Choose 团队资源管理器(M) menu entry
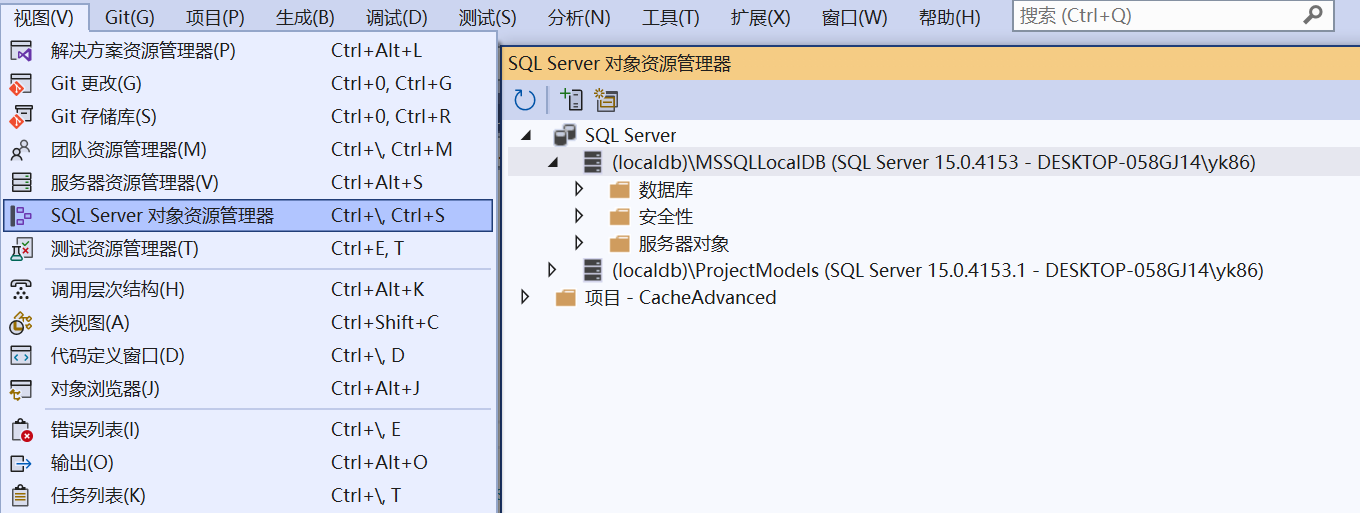The width and height of the screenshot is (1360, 513). (x=248, y=149)
